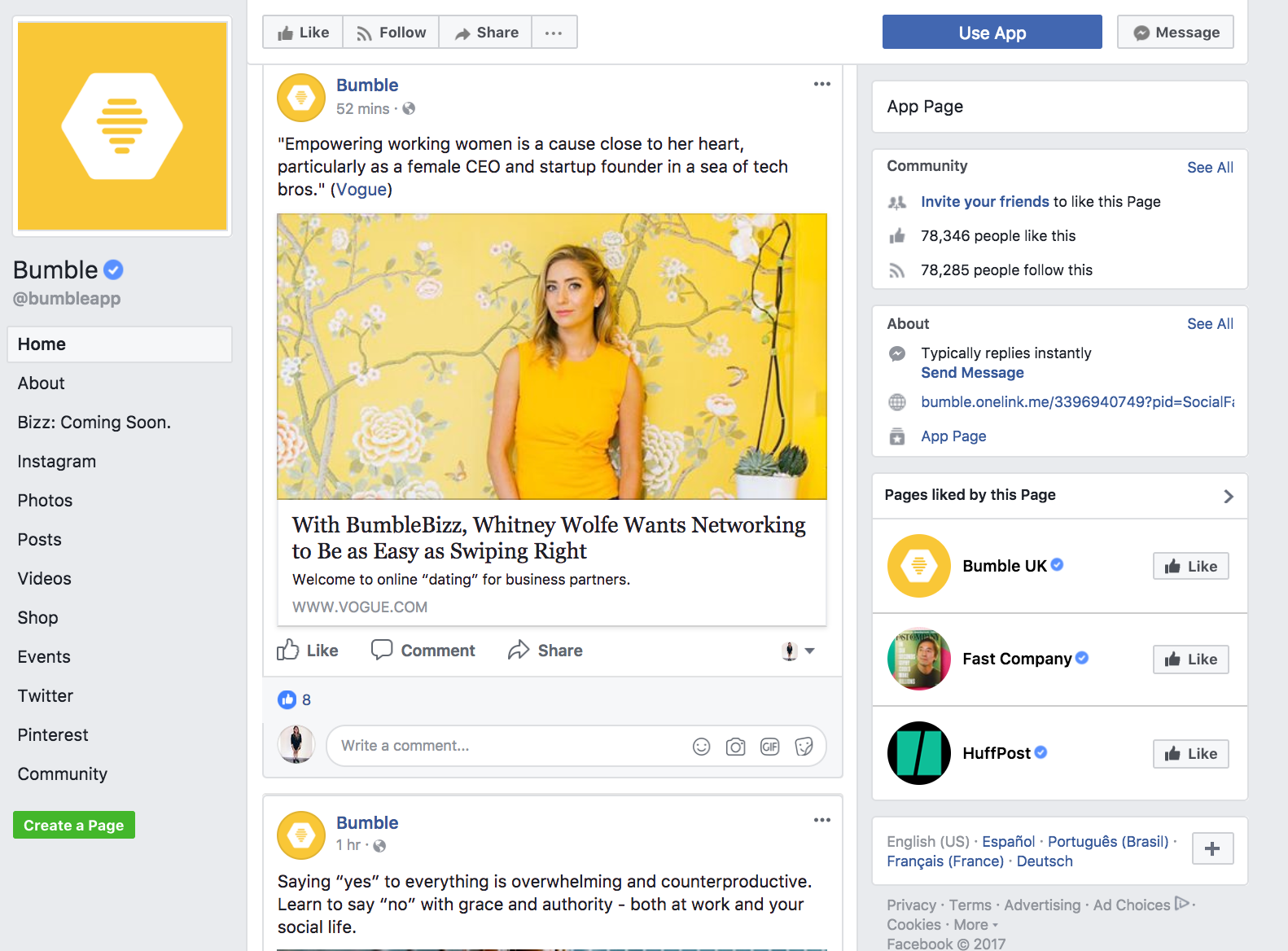Open the post-as identity selector dropdown
The height and width of the screenshot is (951, 1288).
(x=798, y=651)
